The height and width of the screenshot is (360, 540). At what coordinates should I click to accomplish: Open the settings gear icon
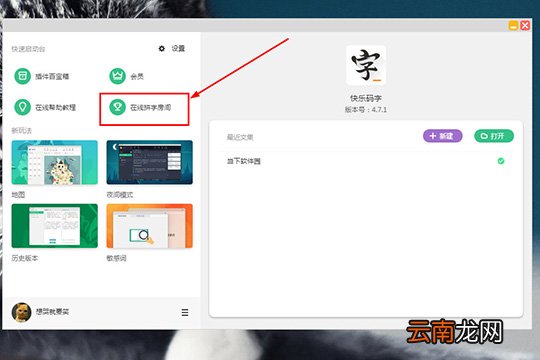pyautogui.click(x=162, y=49)
